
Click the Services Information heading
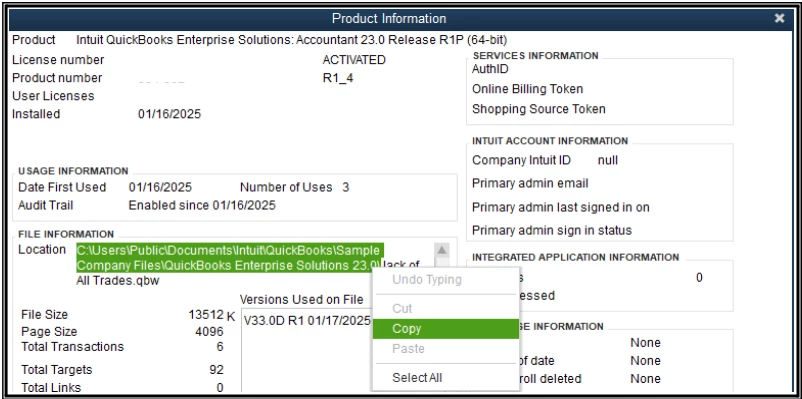coord(535,56)
